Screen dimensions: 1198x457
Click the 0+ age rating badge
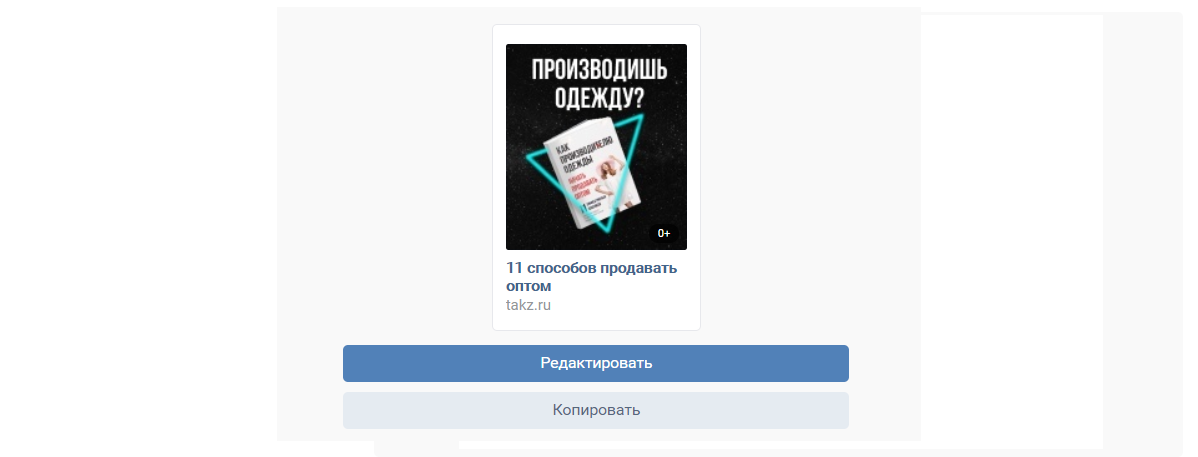[x=664, y=233]
